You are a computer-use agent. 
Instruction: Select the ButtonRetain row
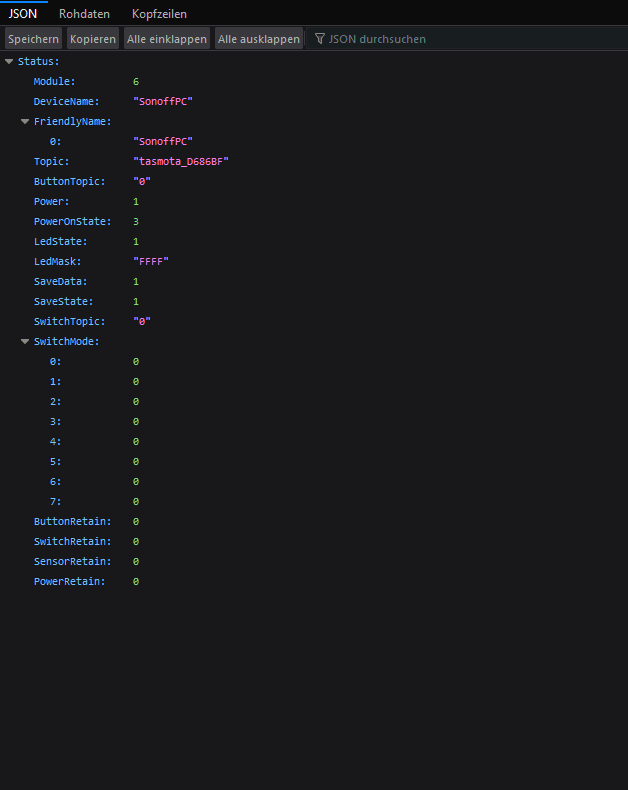coord(314,521)
